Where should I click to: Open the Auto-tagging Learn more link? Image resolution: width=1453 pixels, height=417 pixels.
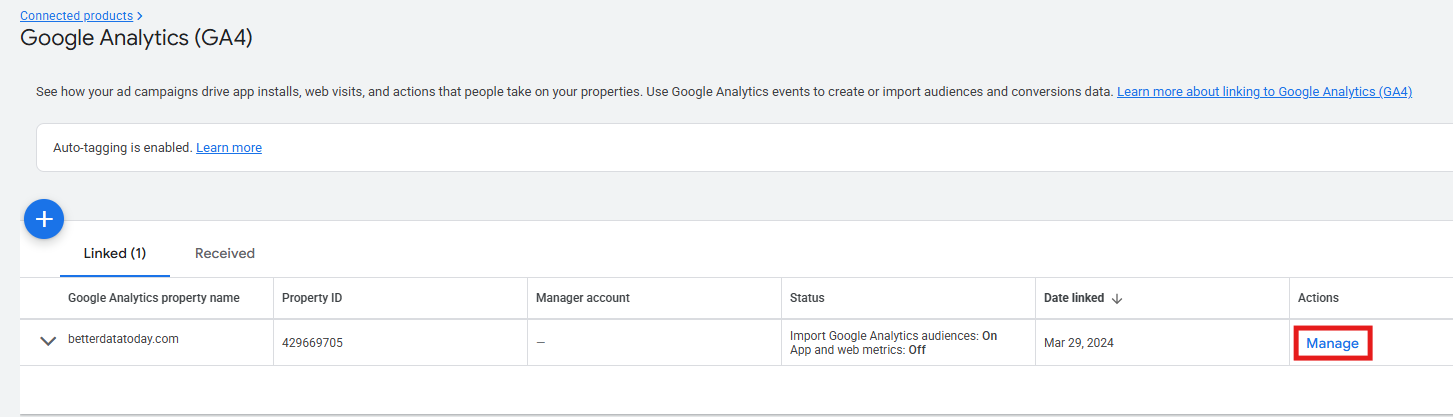coord(229,147)
